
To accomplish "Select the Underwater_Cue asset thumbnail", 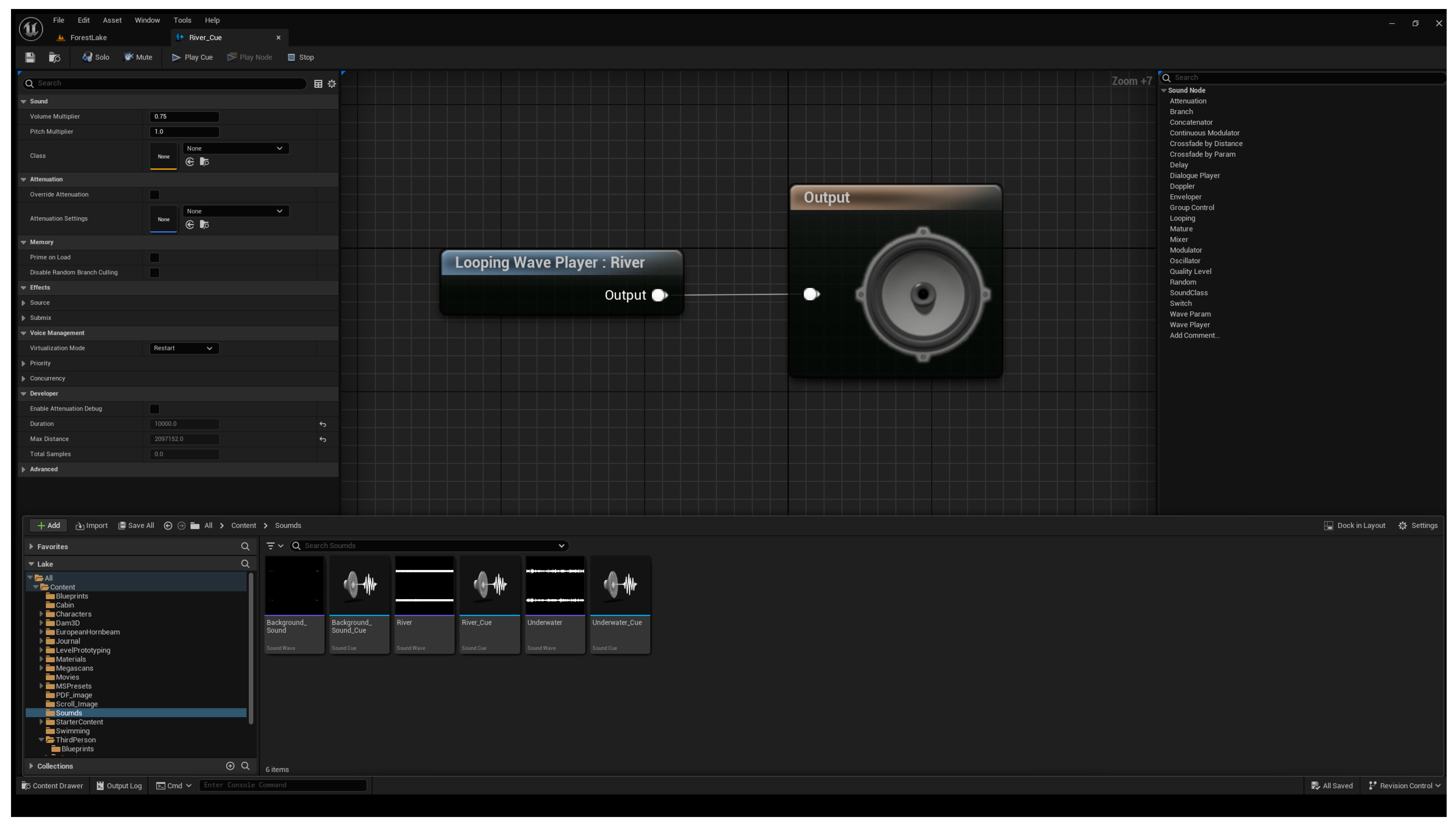I will point(620,585).
